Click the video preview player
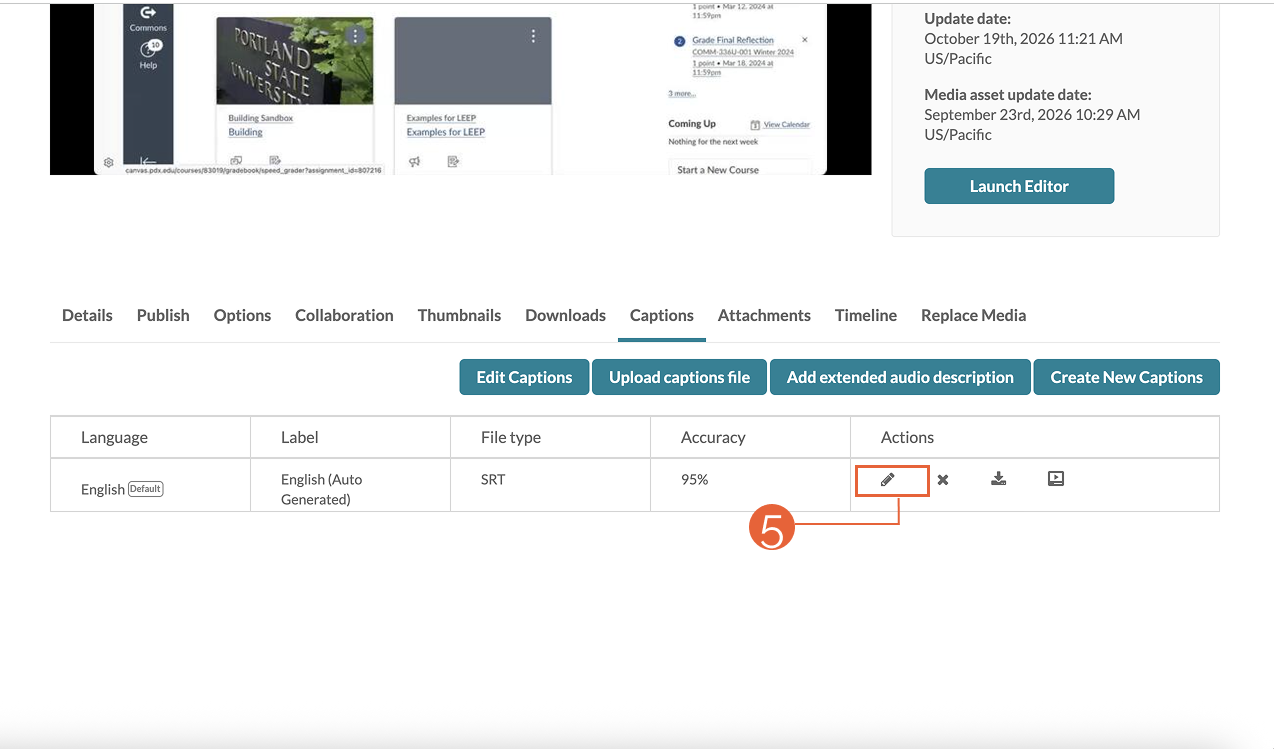Image resolution: width=1274 pixels, height=749 pixels. tap(460, 89)
